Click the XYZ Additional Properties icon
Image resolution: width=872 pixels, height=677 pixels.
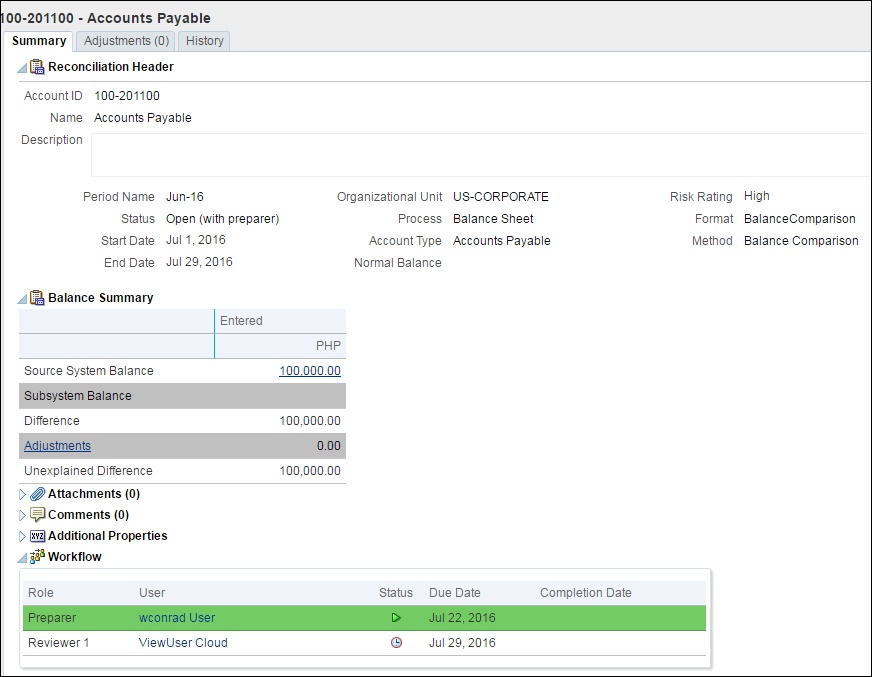click(37, 535)
